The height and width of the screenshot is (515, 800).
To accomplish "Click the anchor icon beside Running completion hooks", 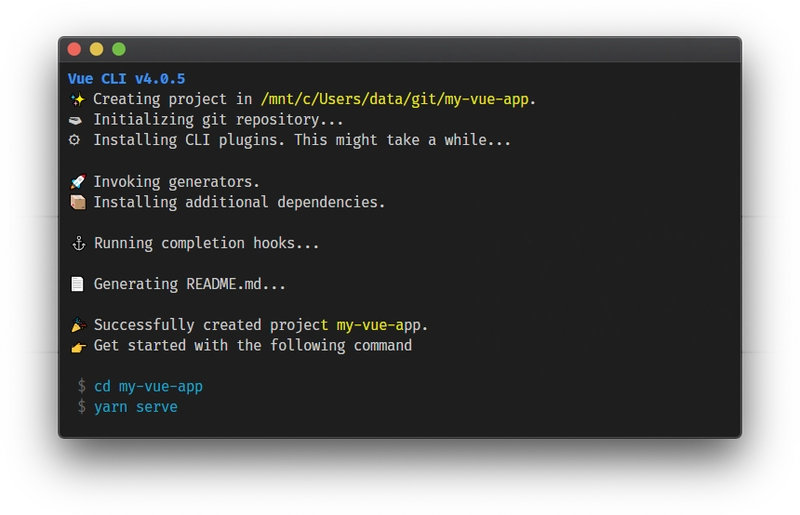I will point(79,243).
